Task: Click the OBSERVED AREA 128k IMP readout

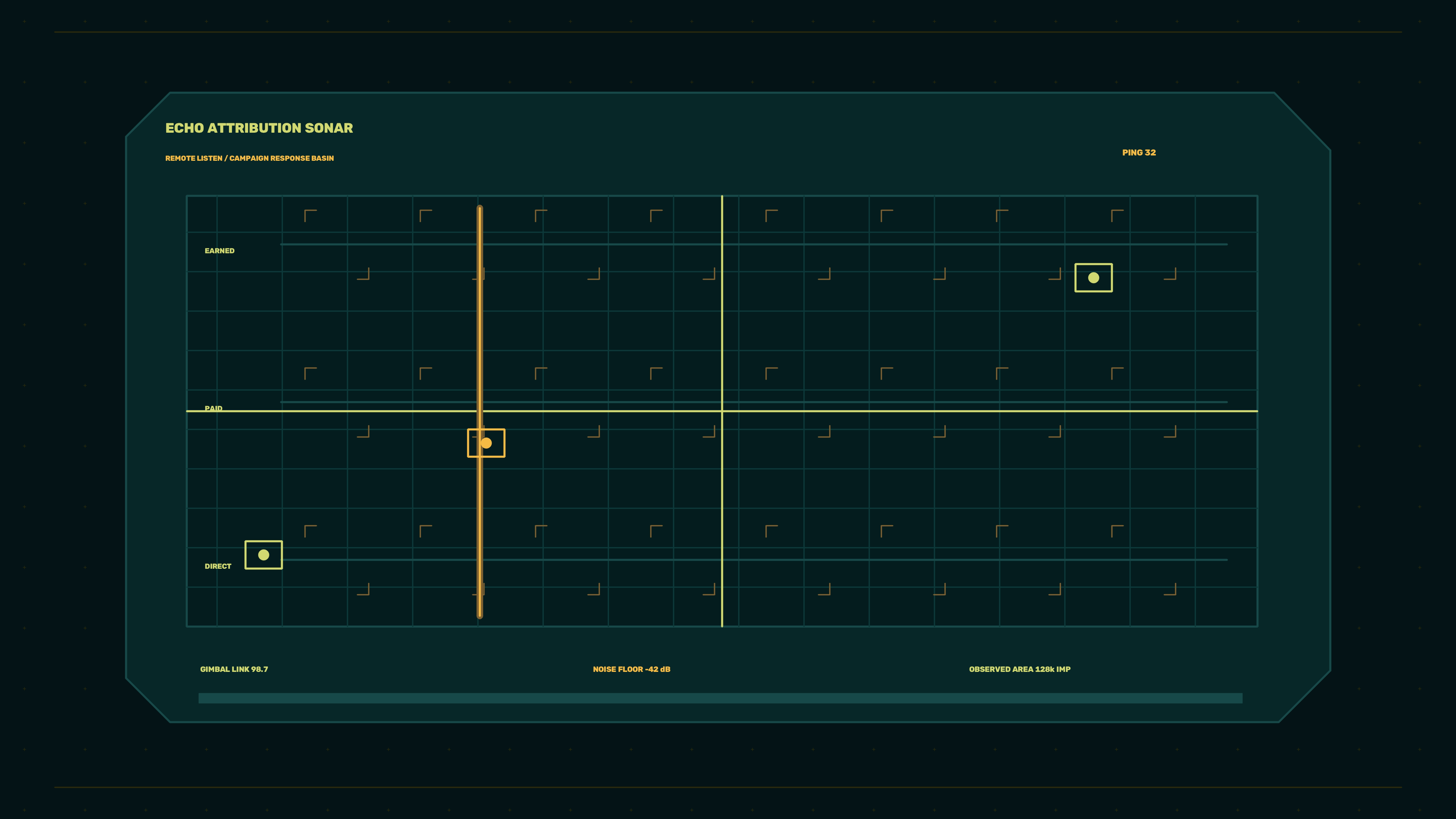Action: click(x=1020, y=669)
